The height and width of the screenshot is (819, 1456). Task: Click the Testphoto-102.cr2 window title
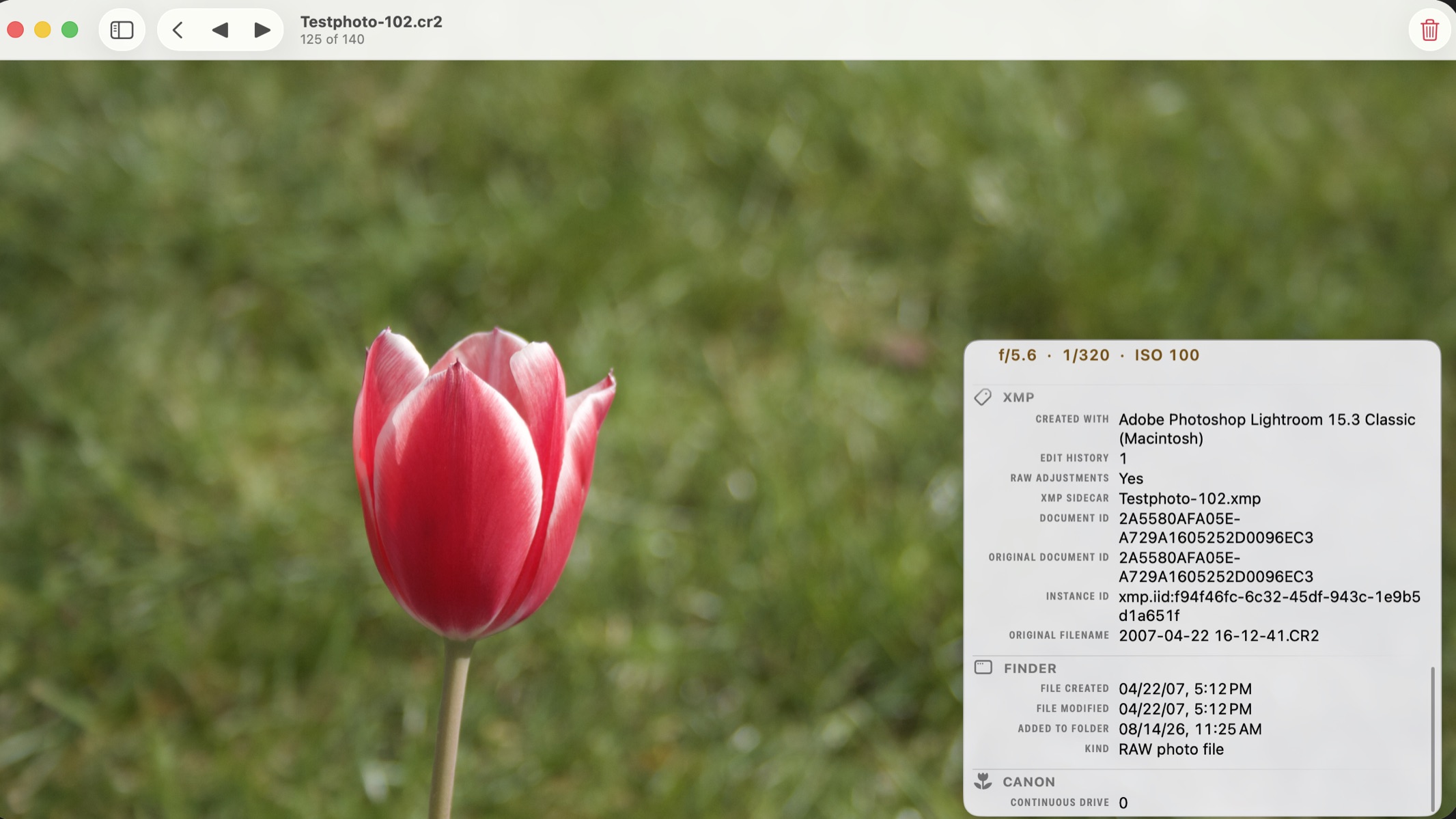(x=372, y=22)
